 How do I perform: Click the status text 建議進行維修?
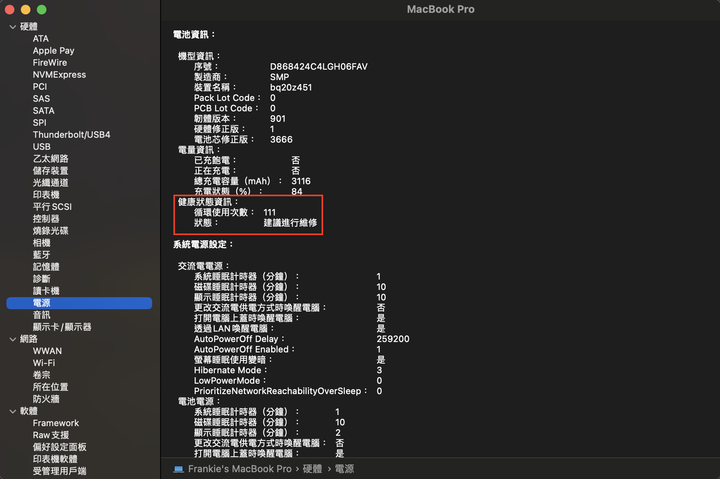(290, 223)
